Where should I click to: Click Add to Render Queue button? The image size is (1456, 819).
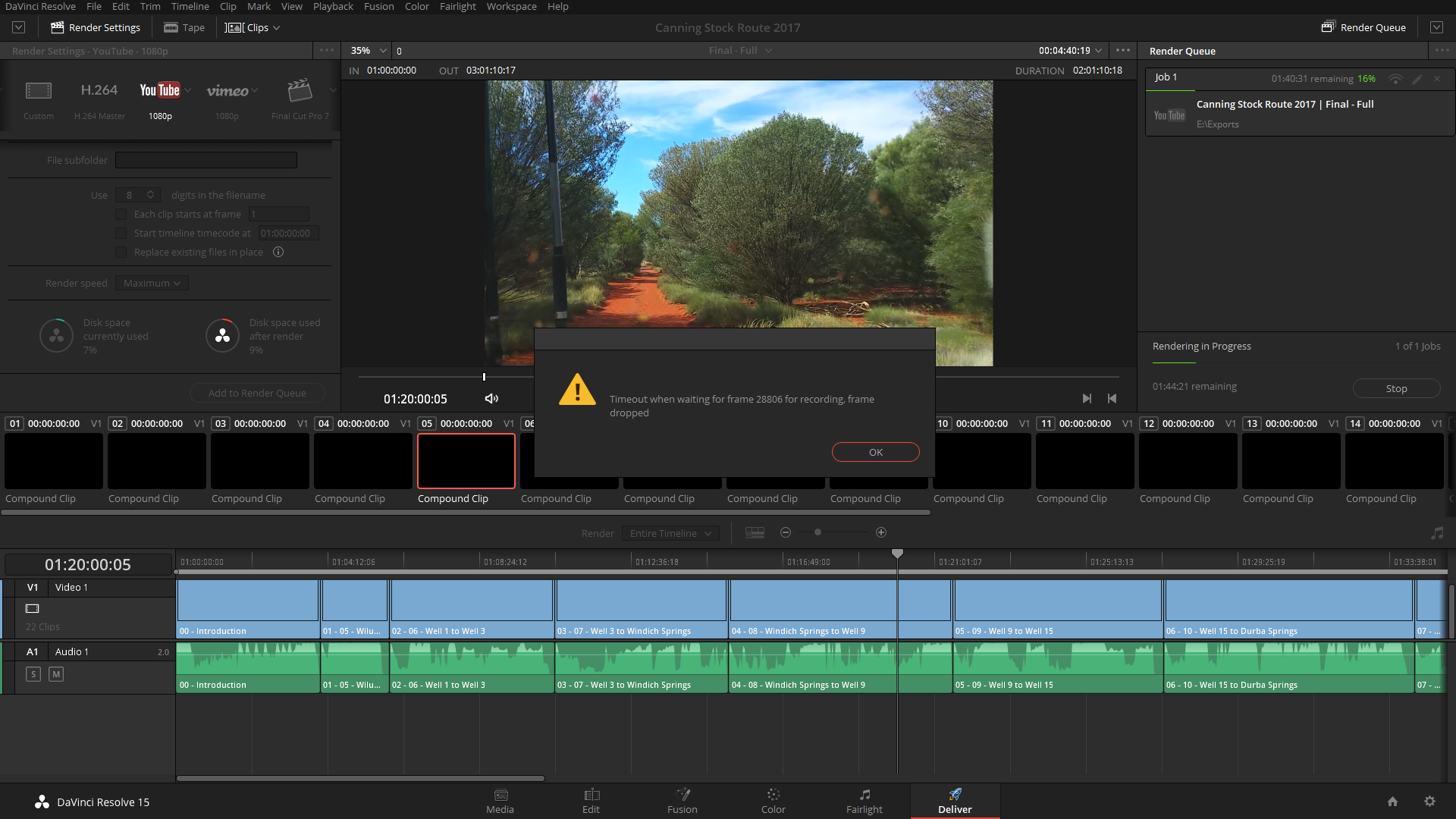click(257, 393)
